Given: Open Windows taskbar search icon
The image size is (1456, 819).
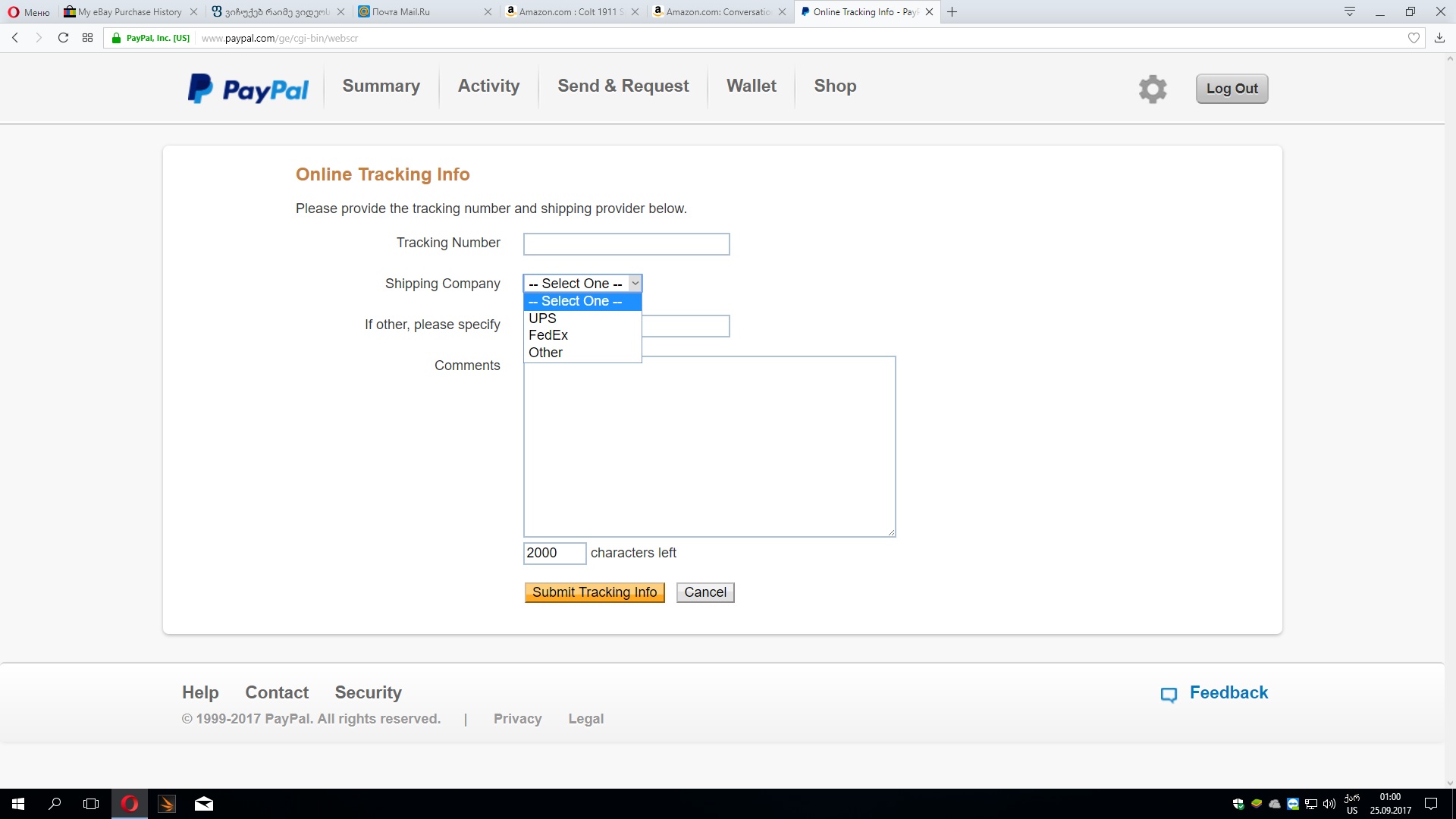Looking at the screenshot, I should pos(55,804).
